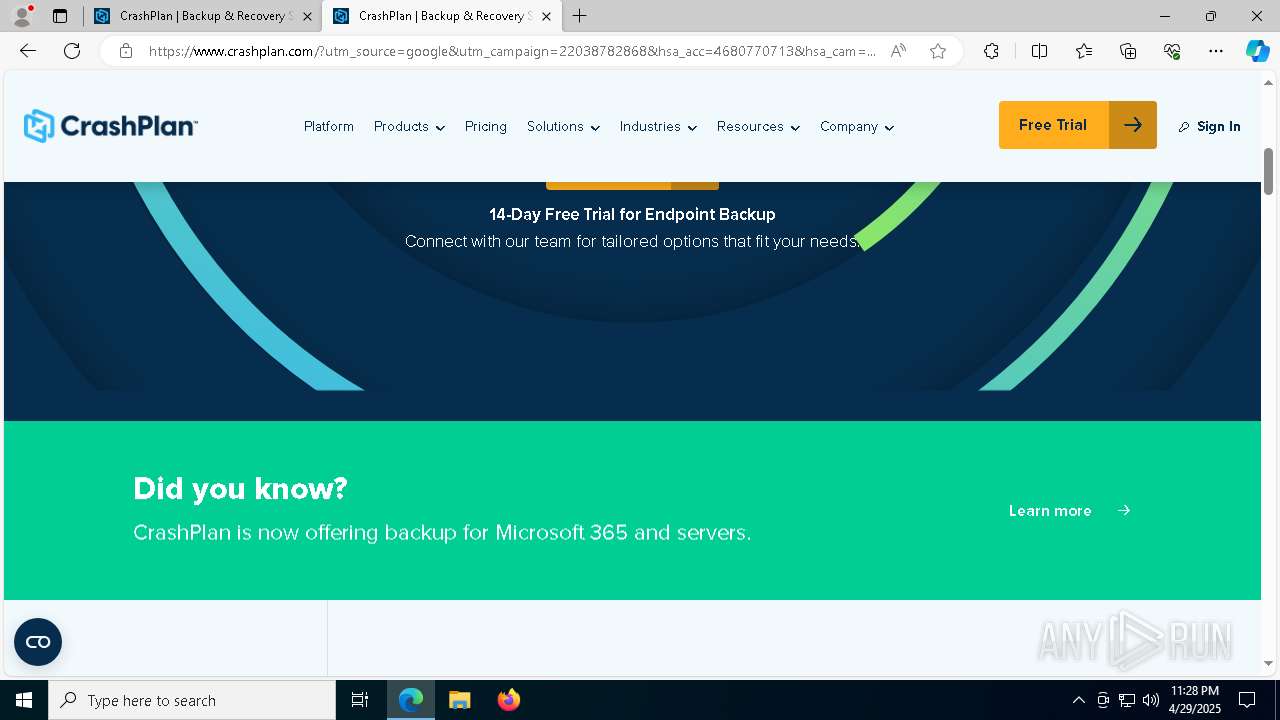1280x720 pixels.
Task: Click the scrollbar down arrow
Action: pos(1268,663)
